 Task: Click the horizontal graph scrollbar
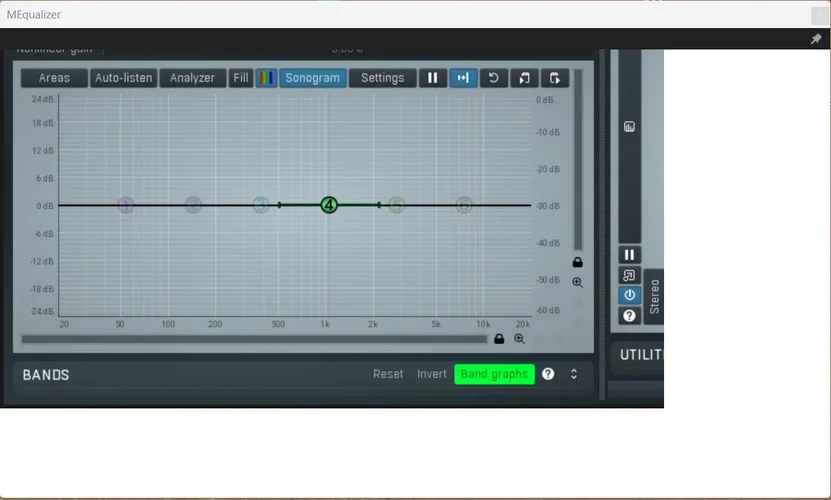coord(254,339)
